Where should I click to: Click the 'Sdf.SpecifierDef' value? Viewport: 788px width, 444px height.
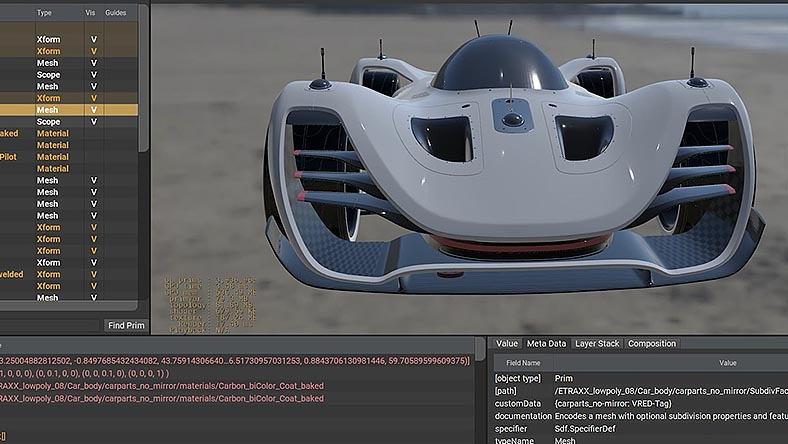pos(585,428)
